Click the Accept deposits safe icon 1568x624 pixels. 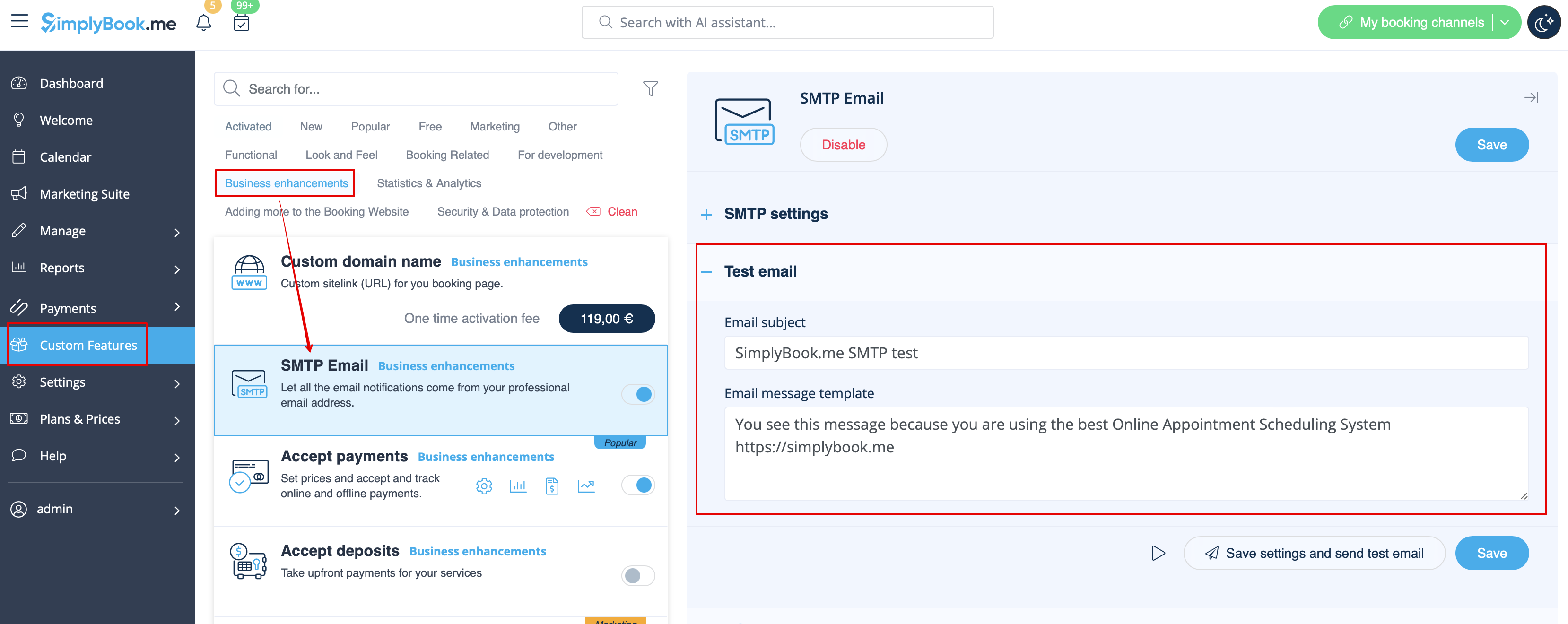pyautogui.click(x=248, y=561)
